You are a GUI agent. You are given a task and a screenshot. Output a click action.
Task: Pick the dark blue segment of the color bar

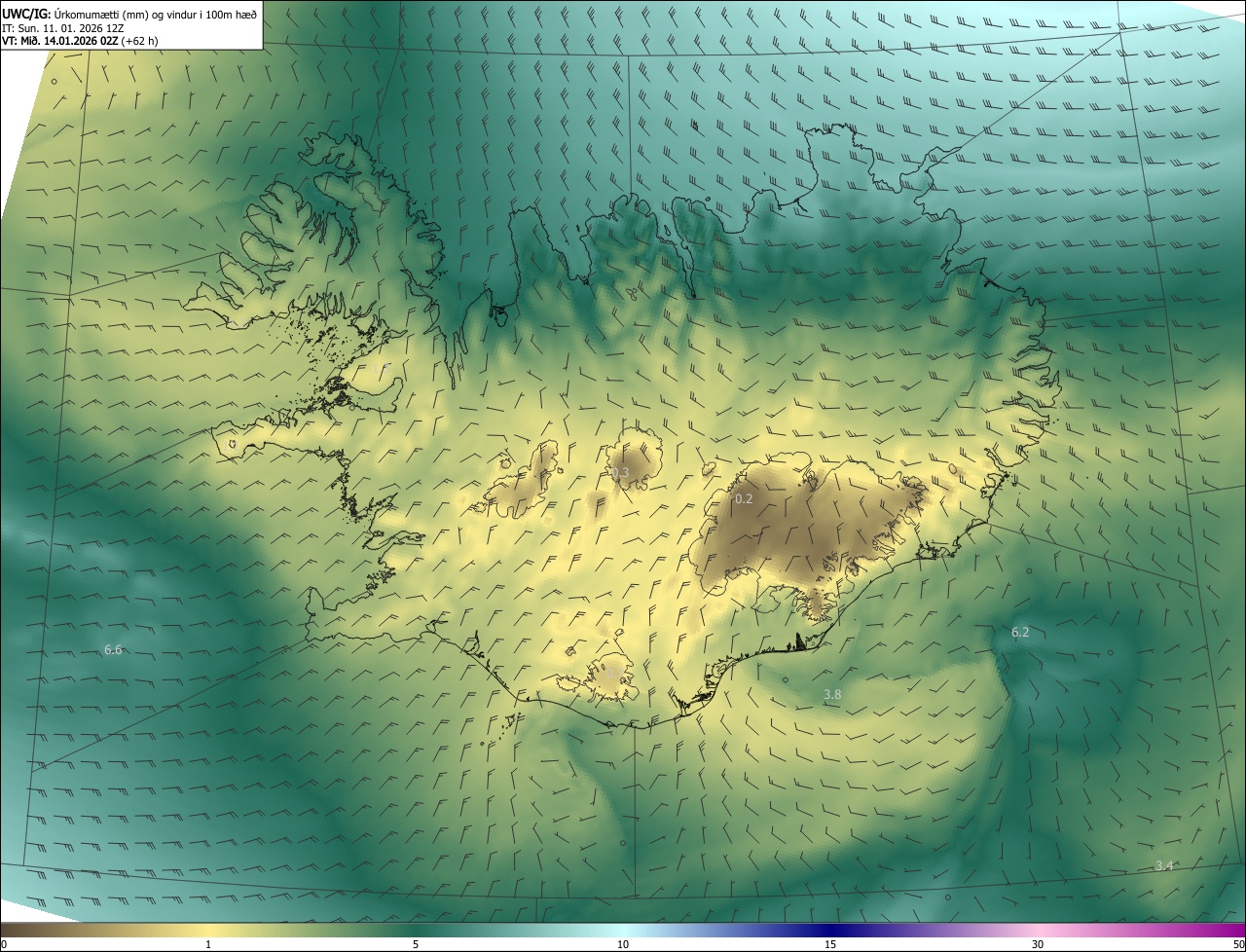point(827,930)
